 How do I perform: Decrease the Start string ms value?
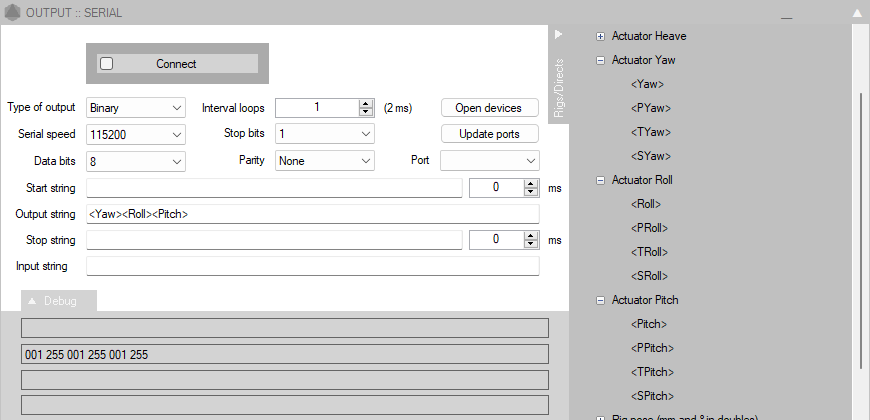pos(530,192)
